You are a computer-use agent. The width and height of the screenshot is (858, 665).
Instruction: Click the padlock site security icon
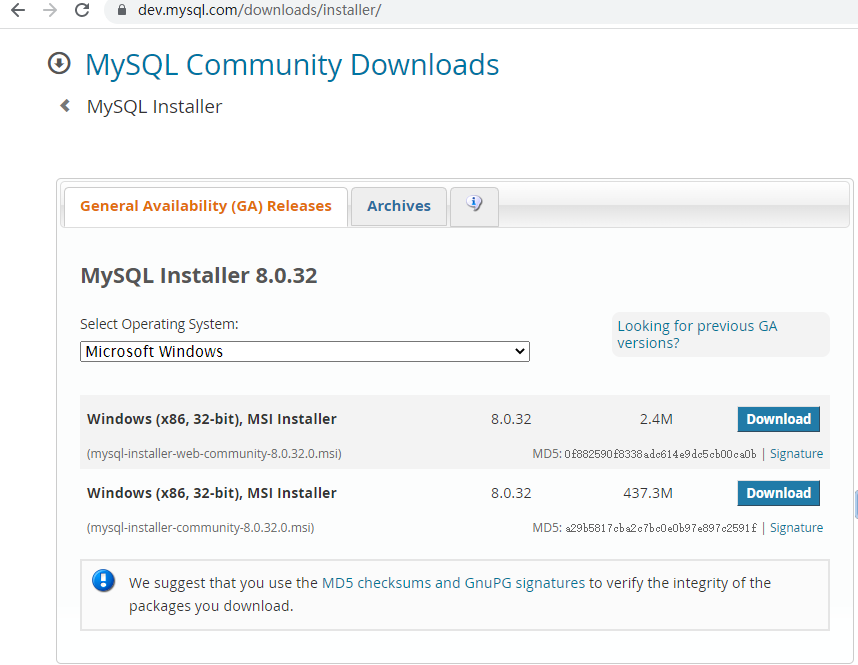point(122,10)
